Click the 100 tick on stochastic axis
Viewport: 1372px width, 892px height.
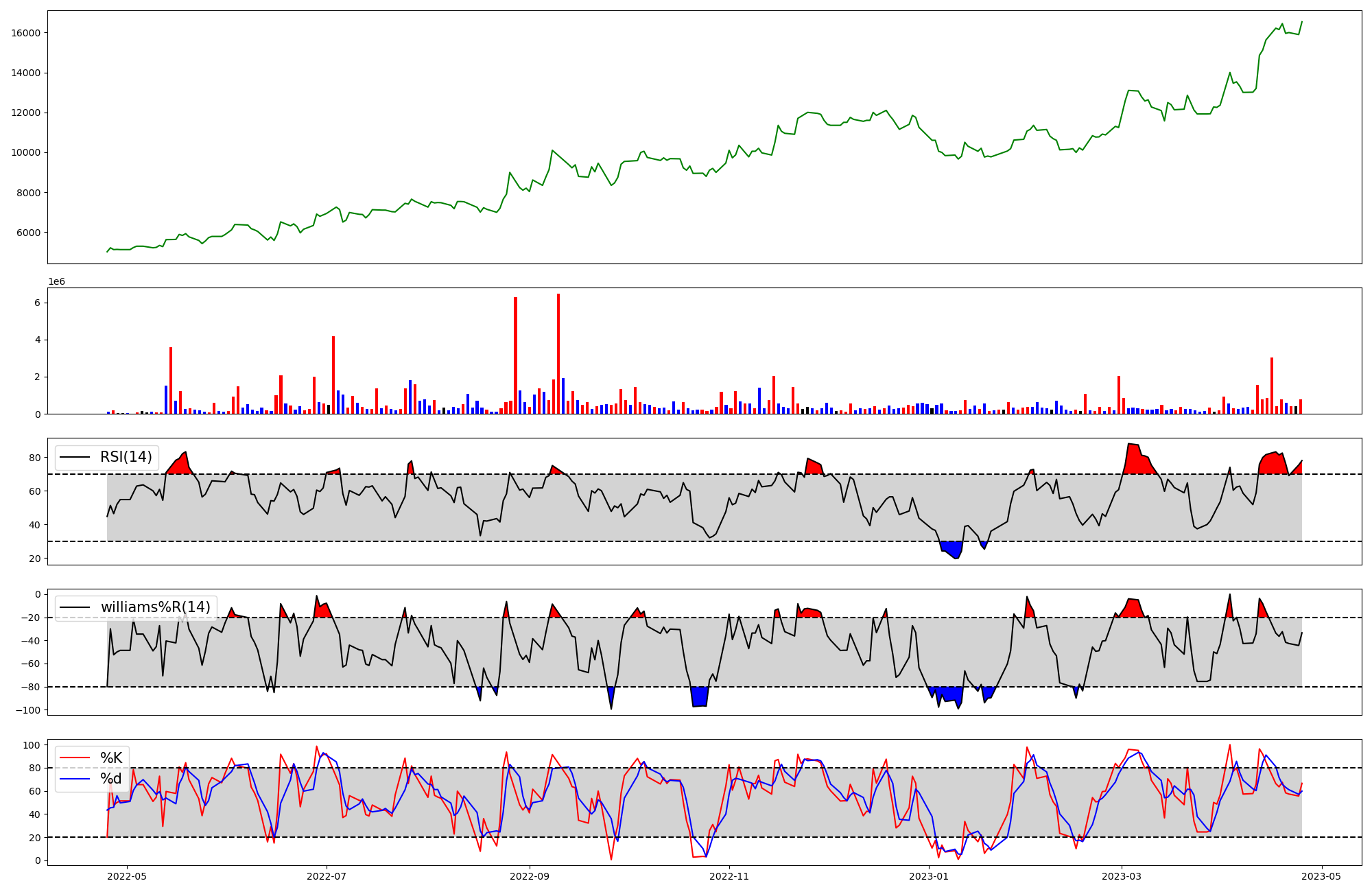coord(32,745)
